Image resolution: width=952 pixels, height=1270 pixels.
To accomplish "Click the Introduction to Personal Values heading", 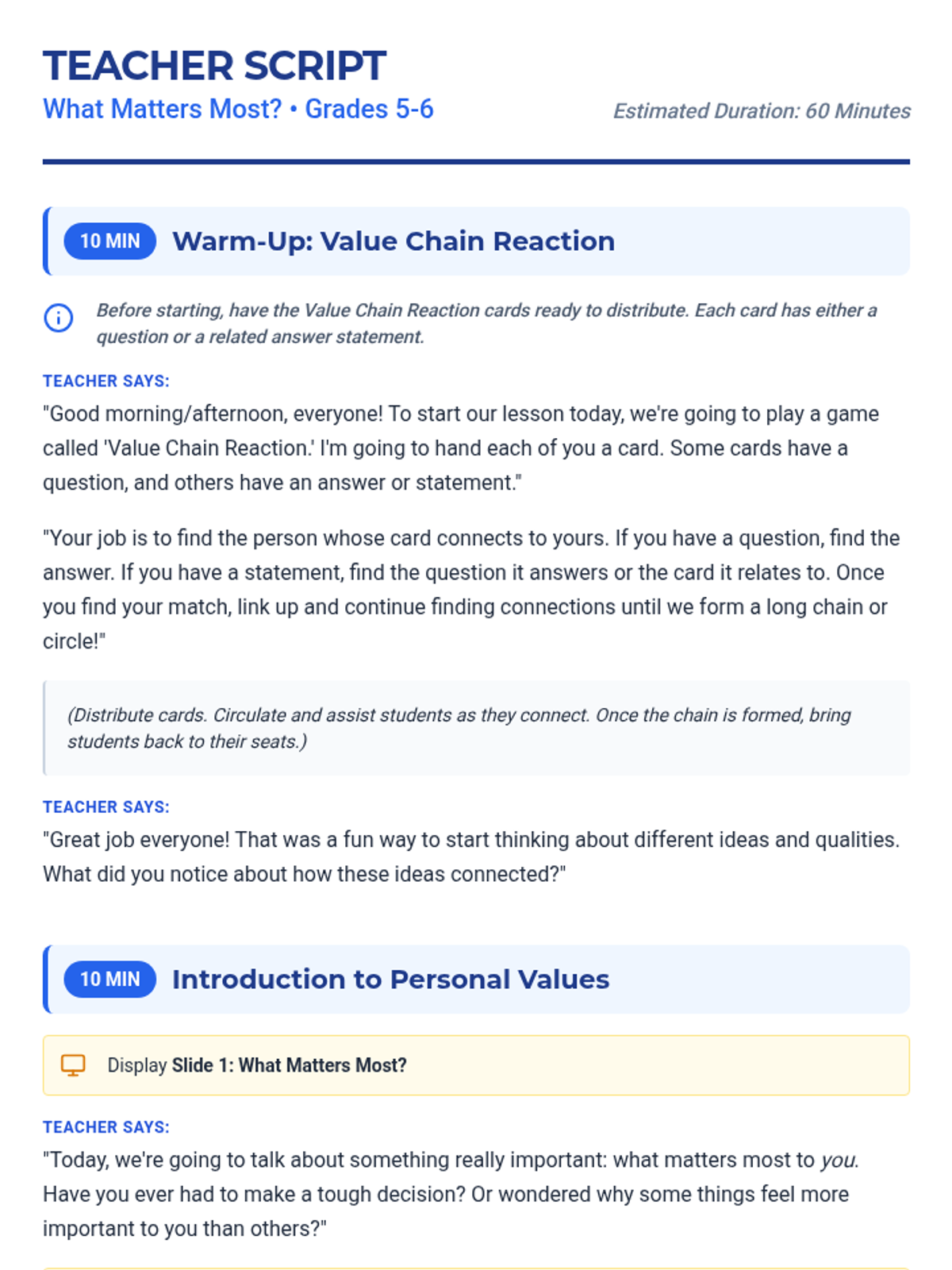I will point(390,979).
